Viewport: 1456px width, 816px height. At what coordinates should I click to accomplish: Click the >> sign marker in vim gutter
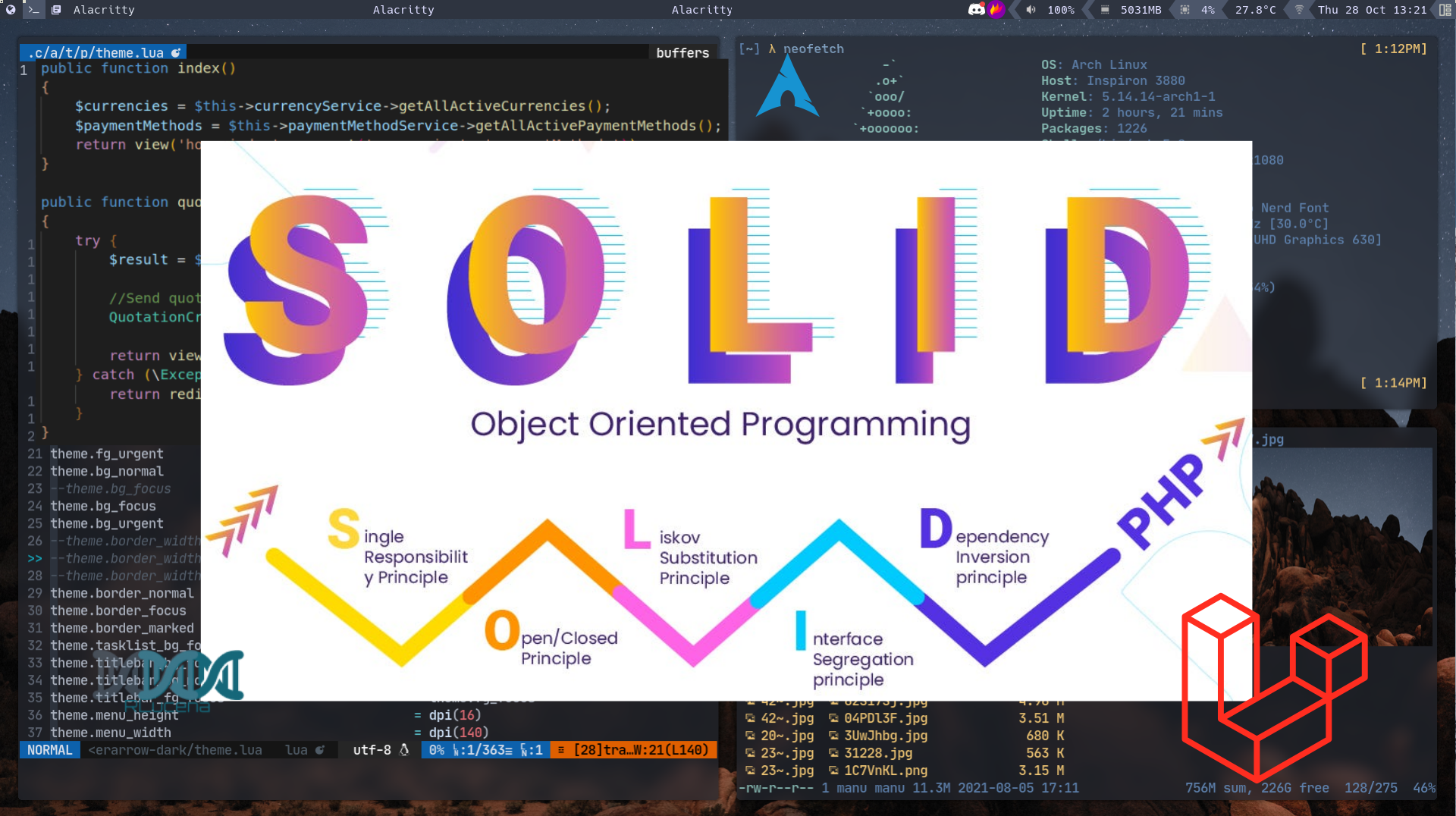[35, 559]
